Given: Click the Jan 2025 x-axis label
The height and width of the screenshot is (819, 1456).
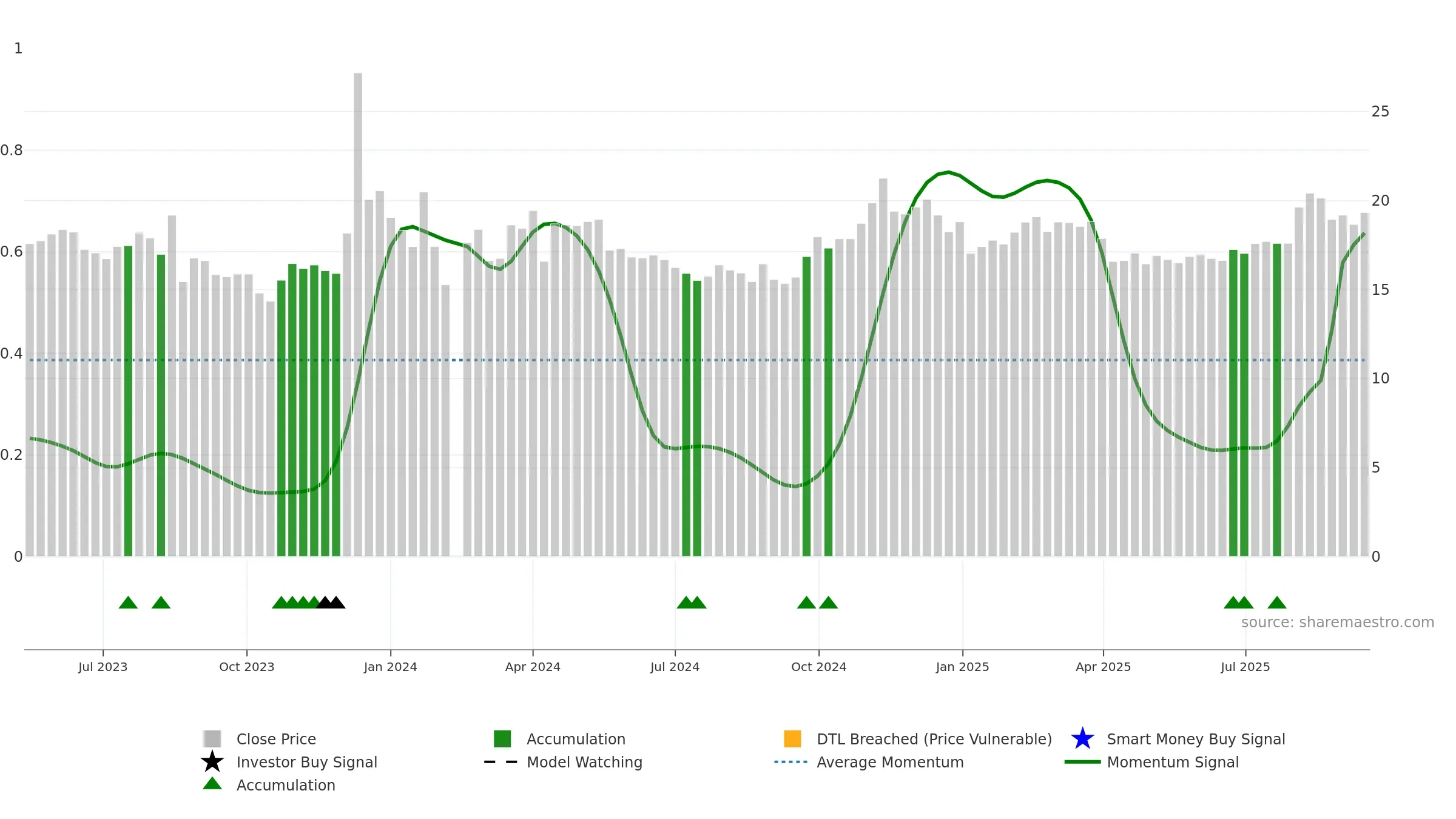Looking at the screenshot, I should 962,667.
